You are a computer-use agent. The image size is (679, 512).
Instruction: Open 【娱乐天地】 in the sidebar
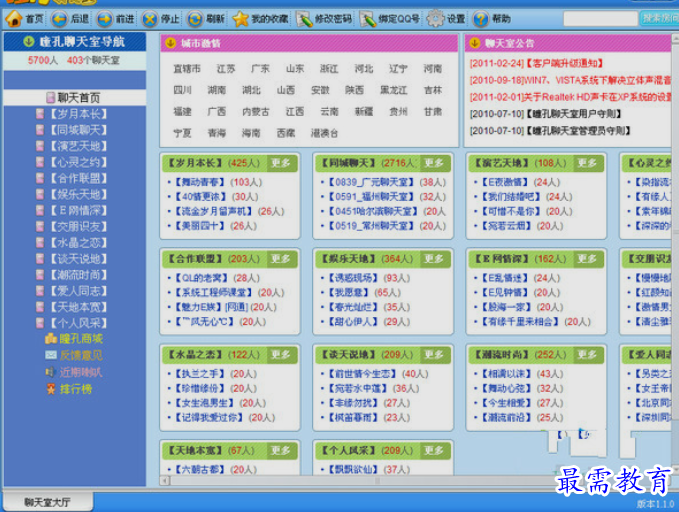tap(77, 194)
